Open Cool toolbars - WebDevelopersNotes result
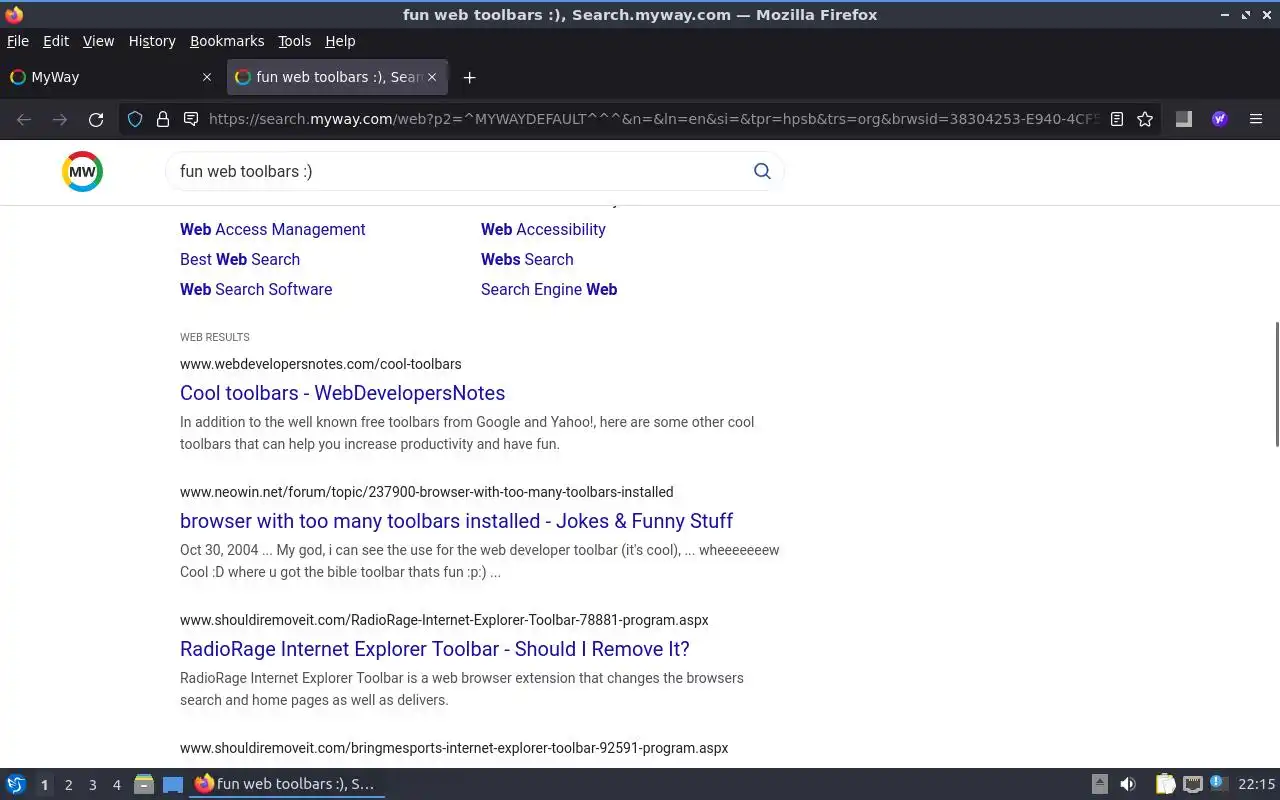Image resolution: width=1280 pixels, height=800 pixels. tap(342, 393)
